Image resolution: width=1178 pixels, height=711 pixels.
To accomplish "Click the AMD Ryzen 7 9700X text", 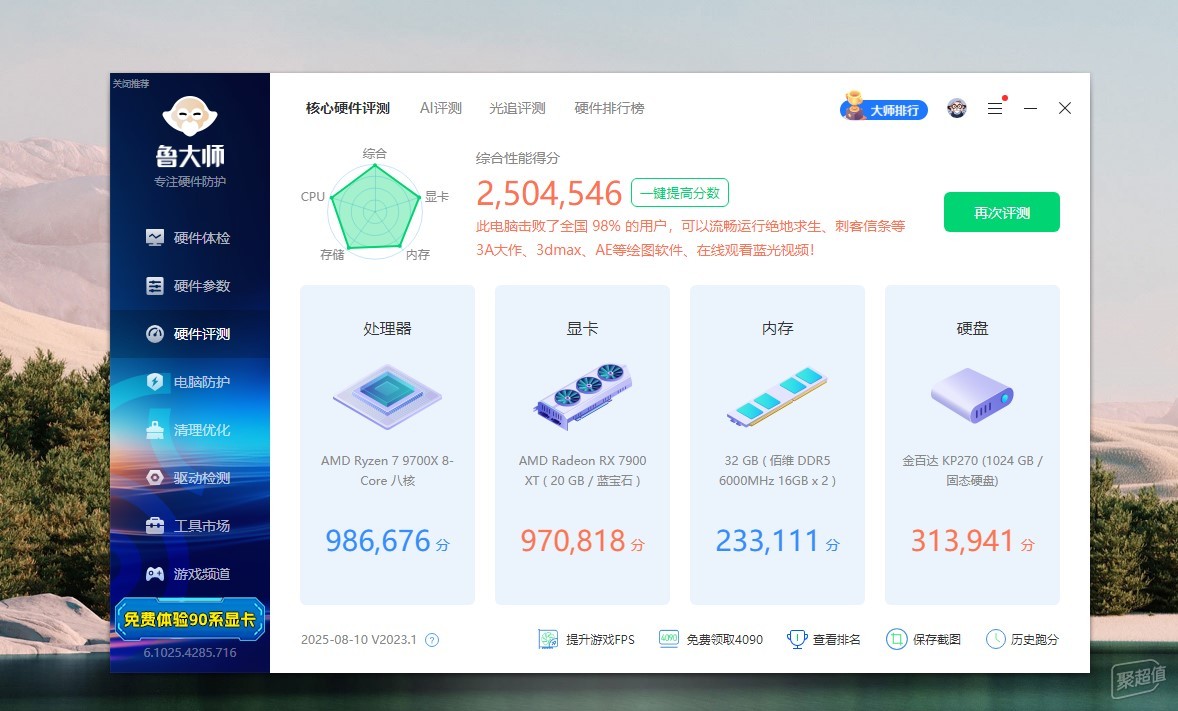I will pyautogui.click(x=387, y=470).
